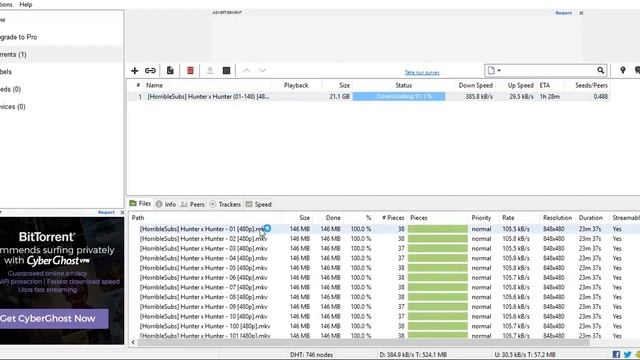Screen dimensions: 640x360
Task: Click the lightbulb icon beside search box
Action: click(622, 70)
